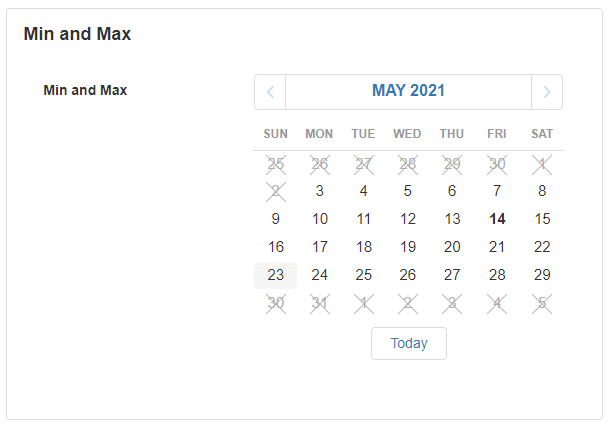Go to the previous month arrow
Viewport: 611px width, 427px height.
point(270,91)
